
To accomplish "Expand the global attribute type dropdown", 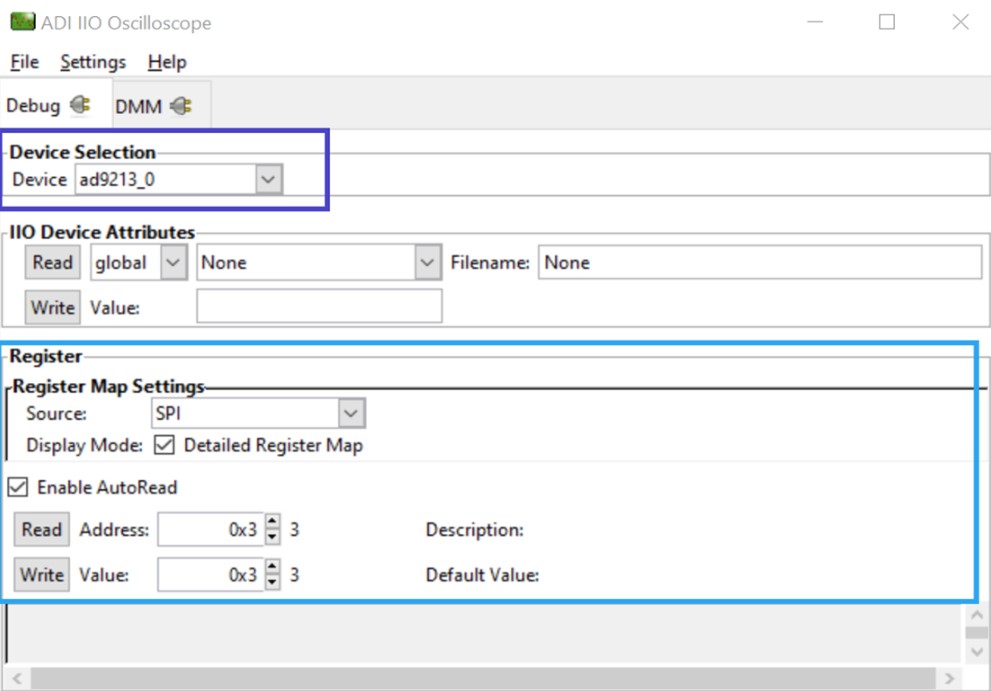I will 173,263.
